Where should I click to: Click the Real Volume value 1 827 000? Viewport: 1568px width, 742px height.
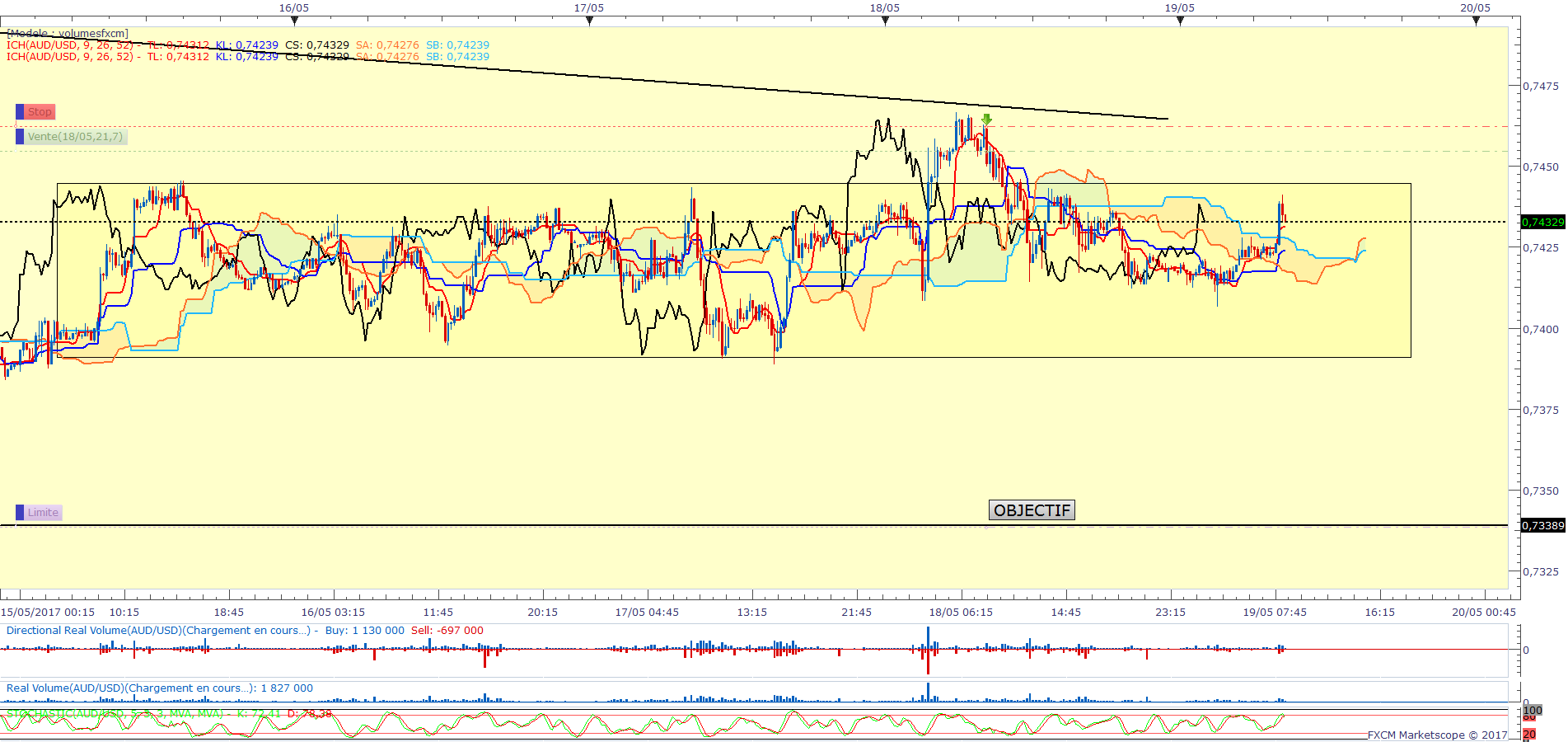click(x=287, y=688)
